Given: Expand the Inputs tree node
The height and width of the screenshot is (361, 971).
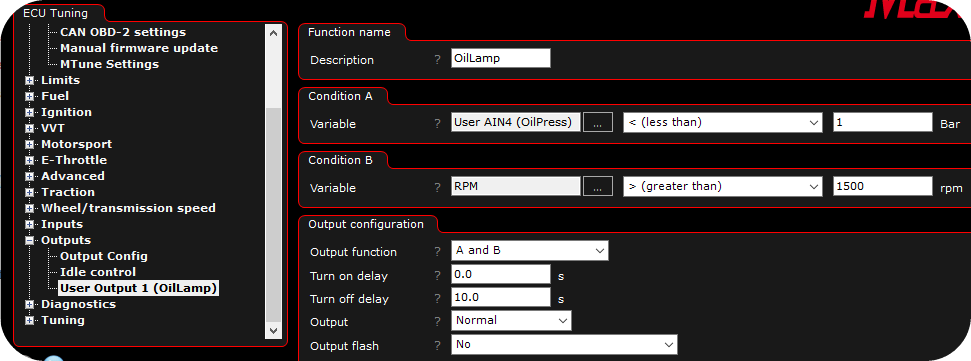Looking at the screenshot, I should point(29,225).
